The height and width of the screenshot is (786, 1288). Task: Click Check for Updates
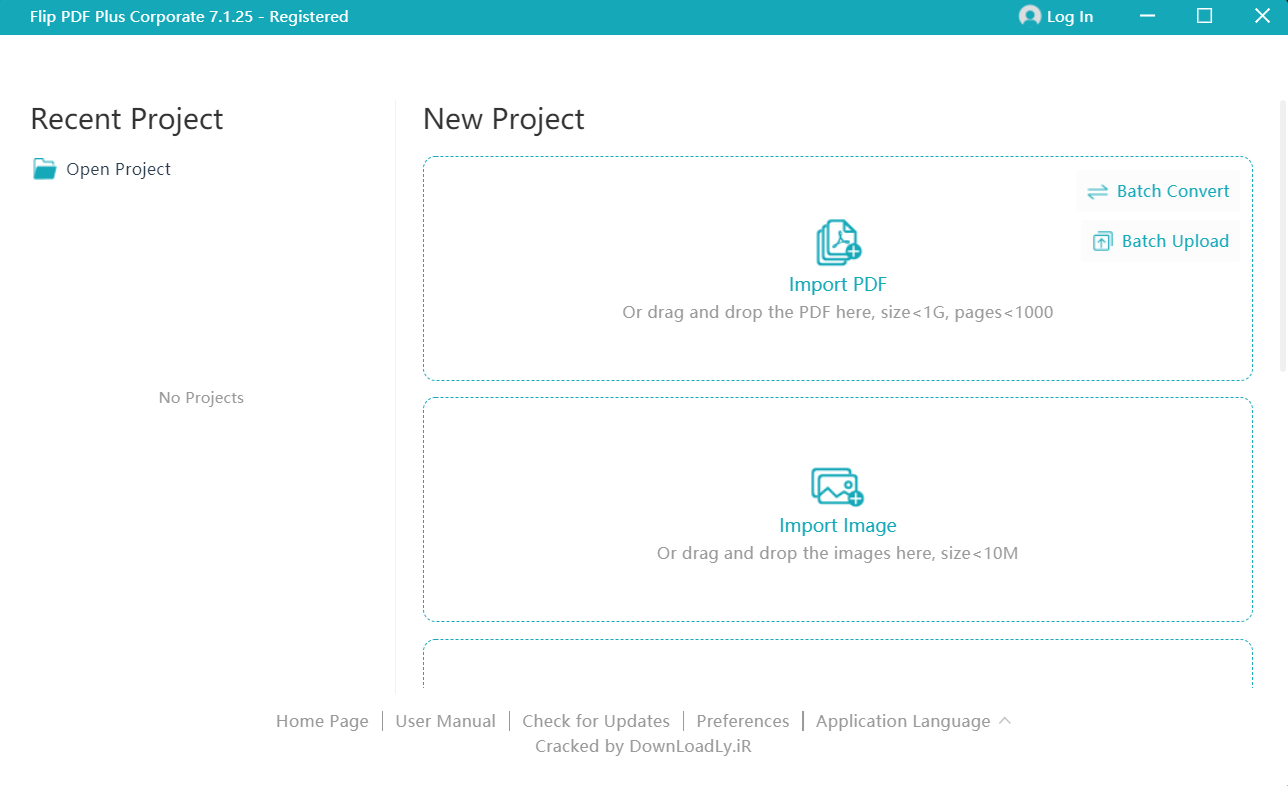tap(596, 721)
